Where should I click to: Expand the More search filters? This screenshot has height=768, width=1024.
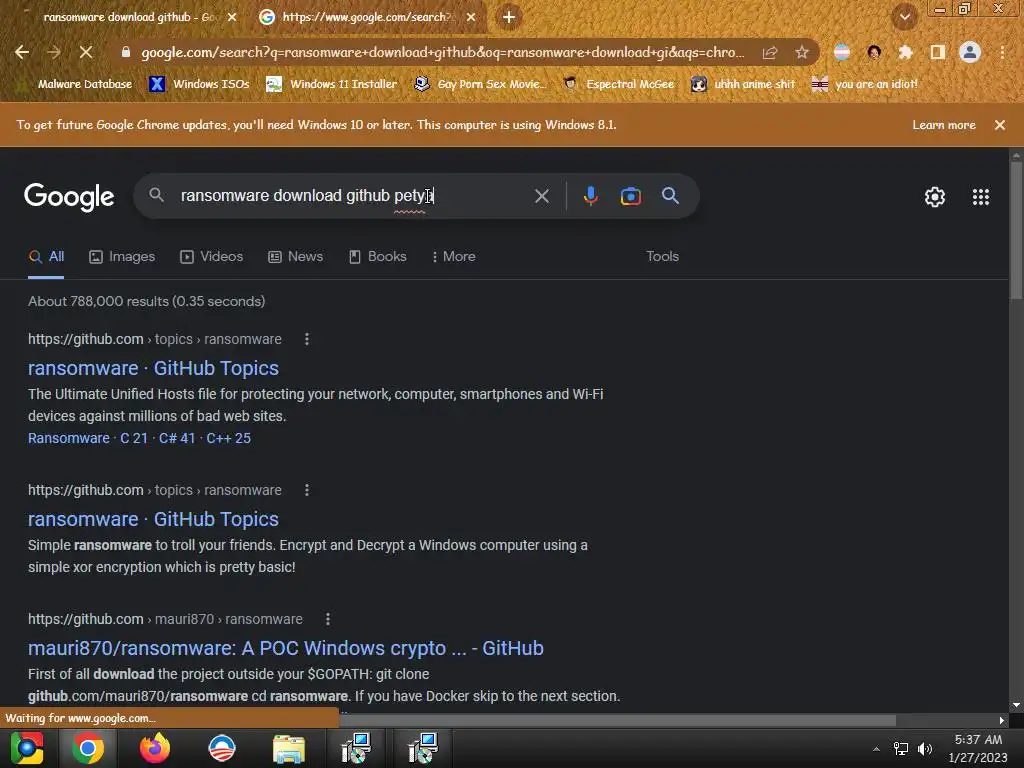pyautogui.click(x=453, y=257)
